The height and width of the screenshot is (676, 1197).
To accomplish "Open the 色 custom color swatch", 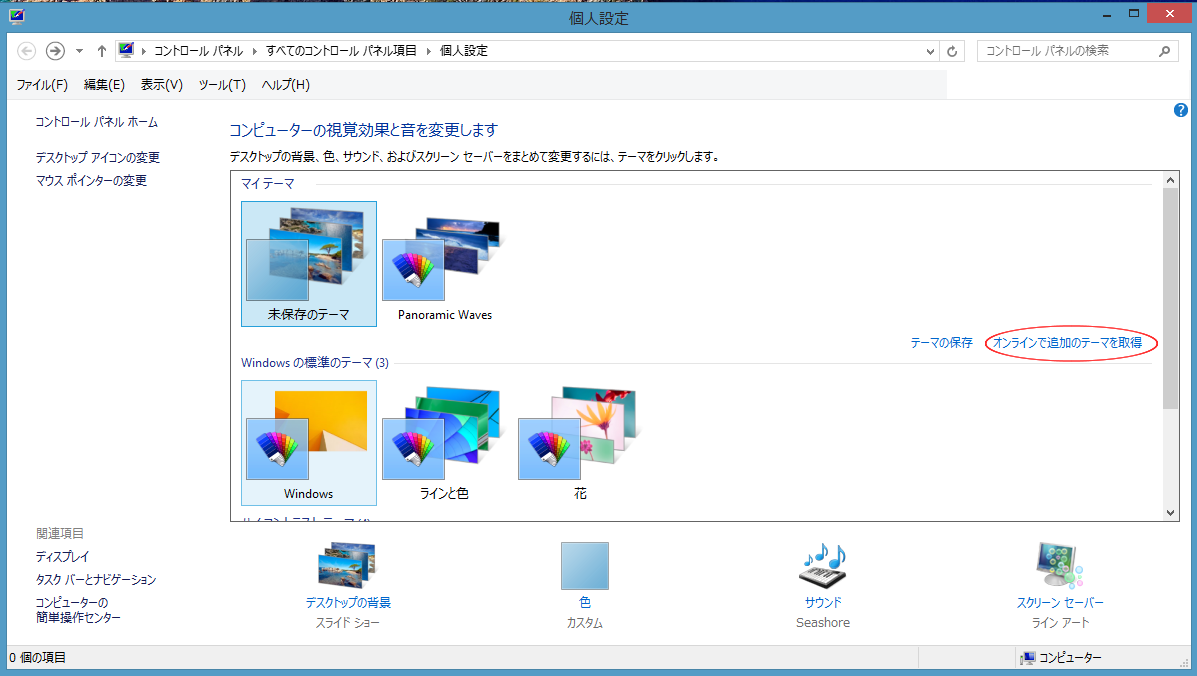I will pos(585,566).
